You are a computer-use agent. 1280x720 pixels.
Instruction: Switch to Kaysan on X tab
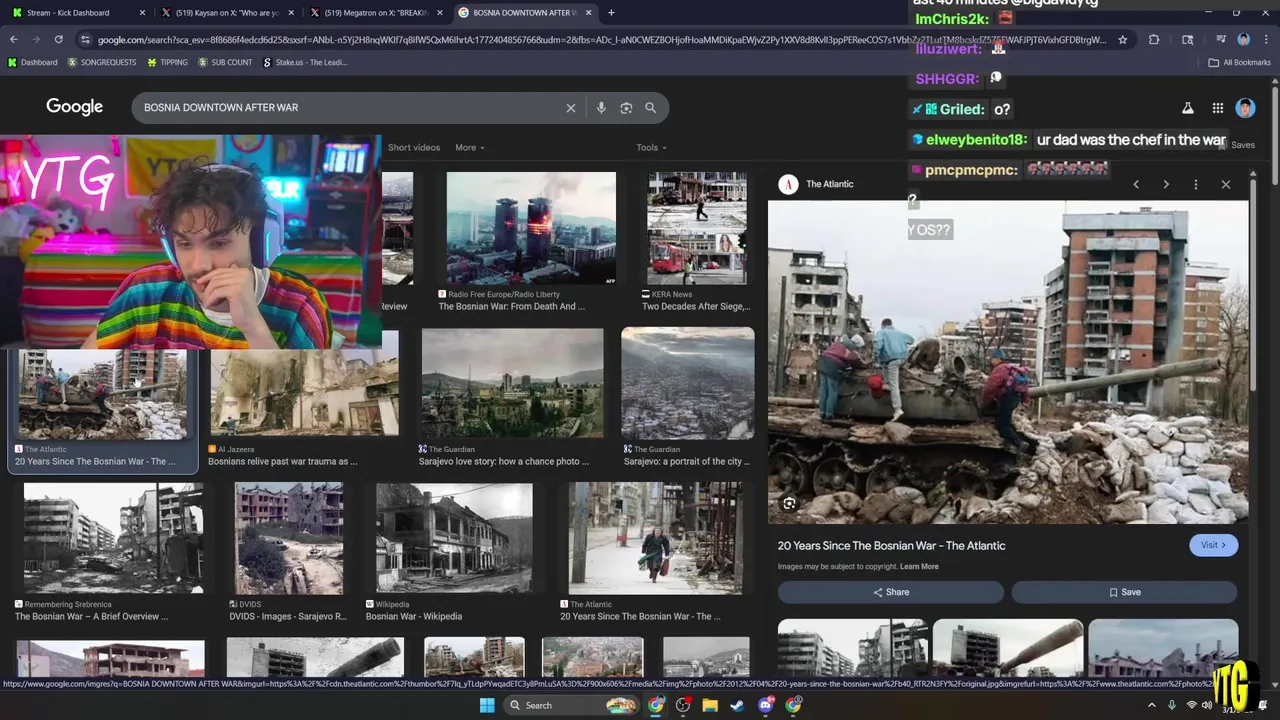coord(227,13)
